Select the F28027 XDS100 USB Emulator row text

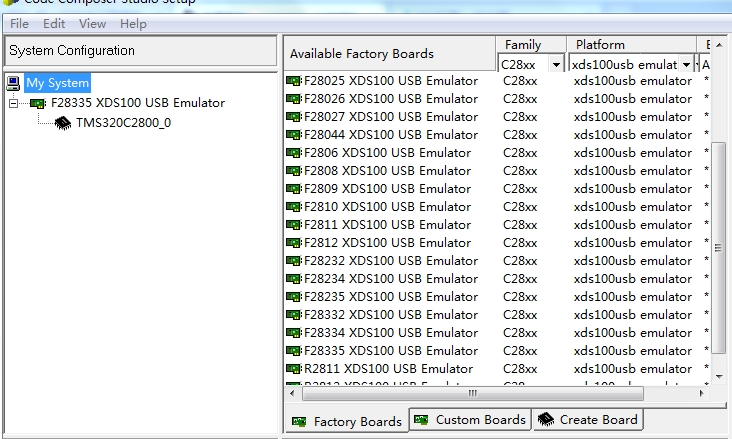coord(391,117)
